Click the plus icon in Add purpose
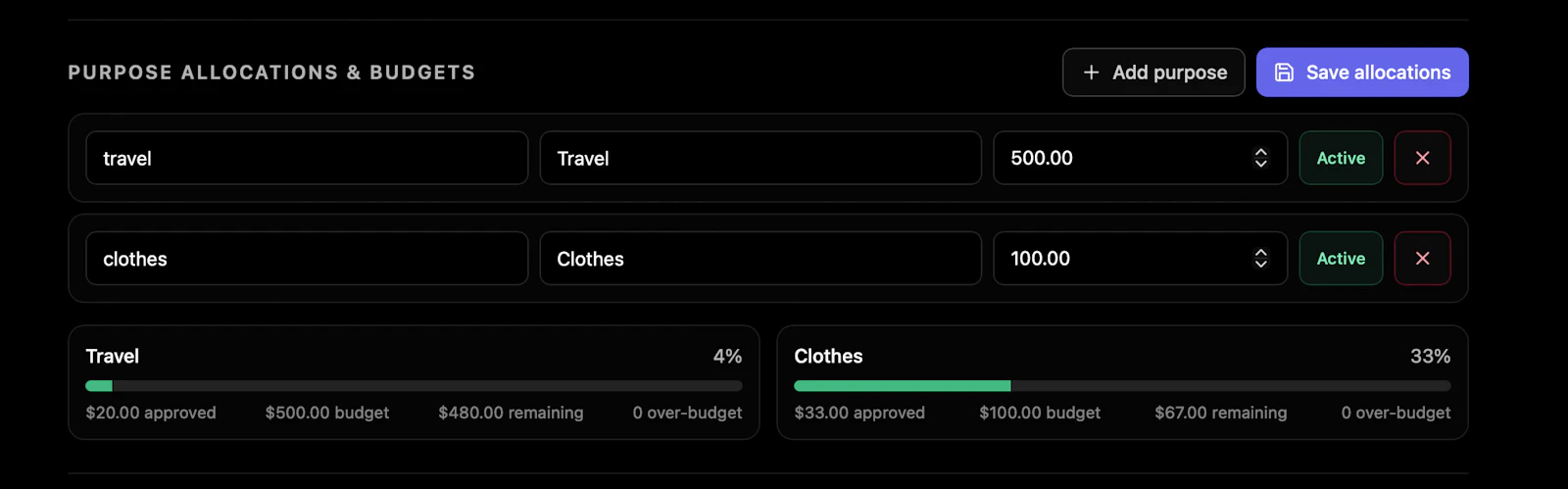 [x=1091, y=73]
